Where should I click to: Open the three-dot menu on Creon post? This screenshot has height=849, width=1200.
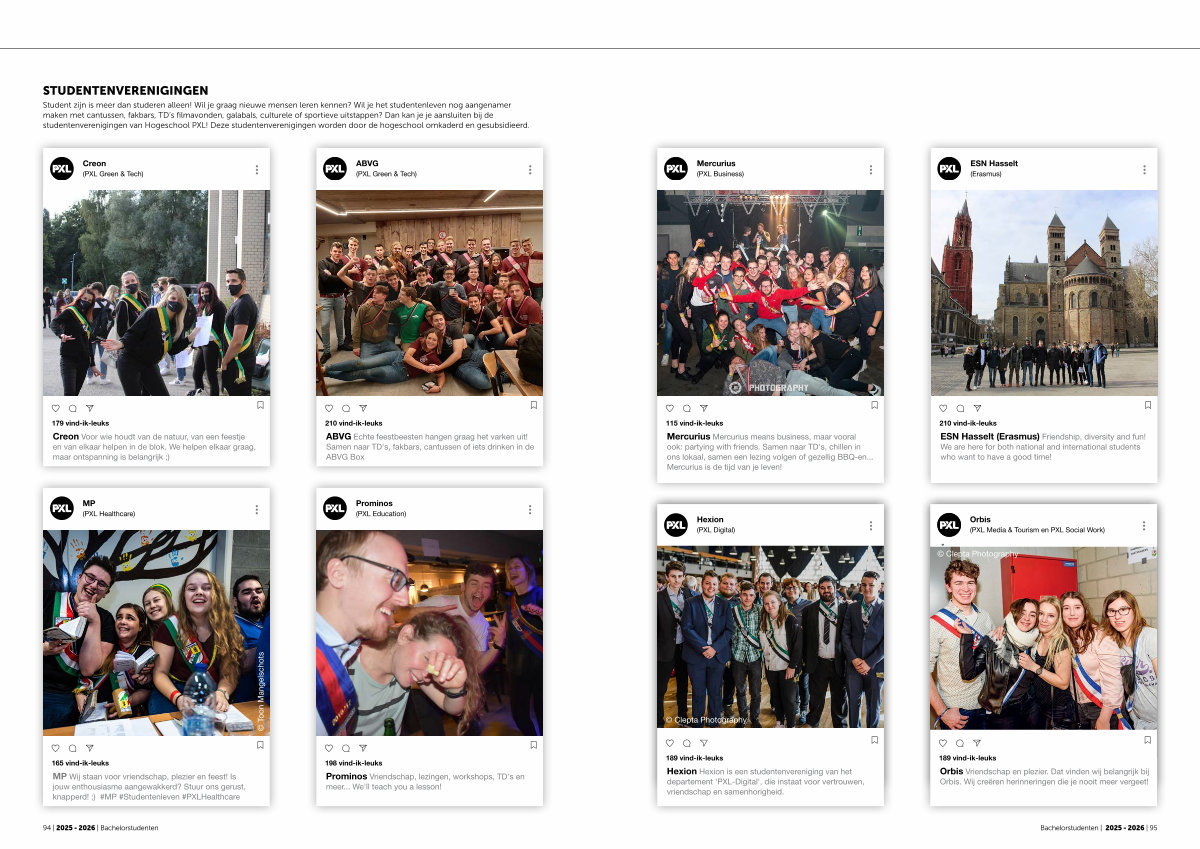(257, 169)
